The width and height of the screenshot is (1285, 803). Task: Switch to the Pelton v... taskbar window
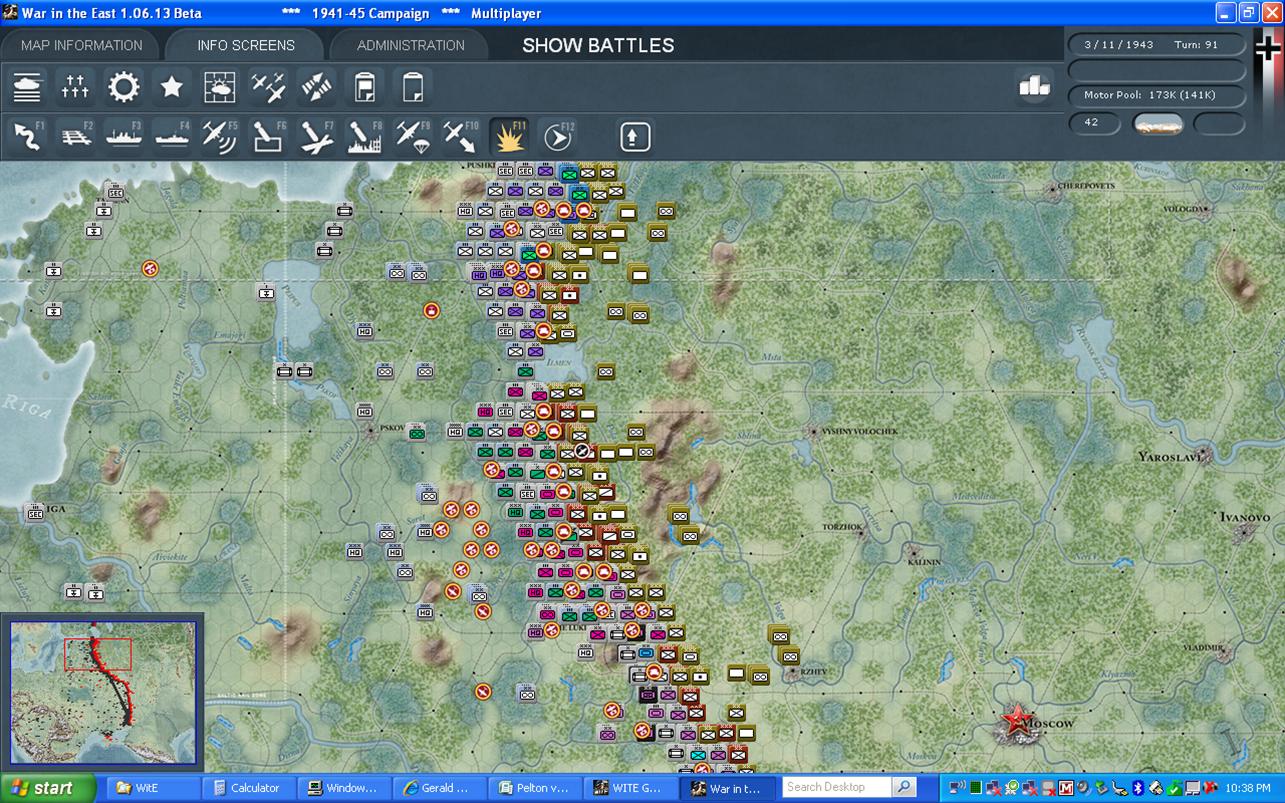click(536, 788)
